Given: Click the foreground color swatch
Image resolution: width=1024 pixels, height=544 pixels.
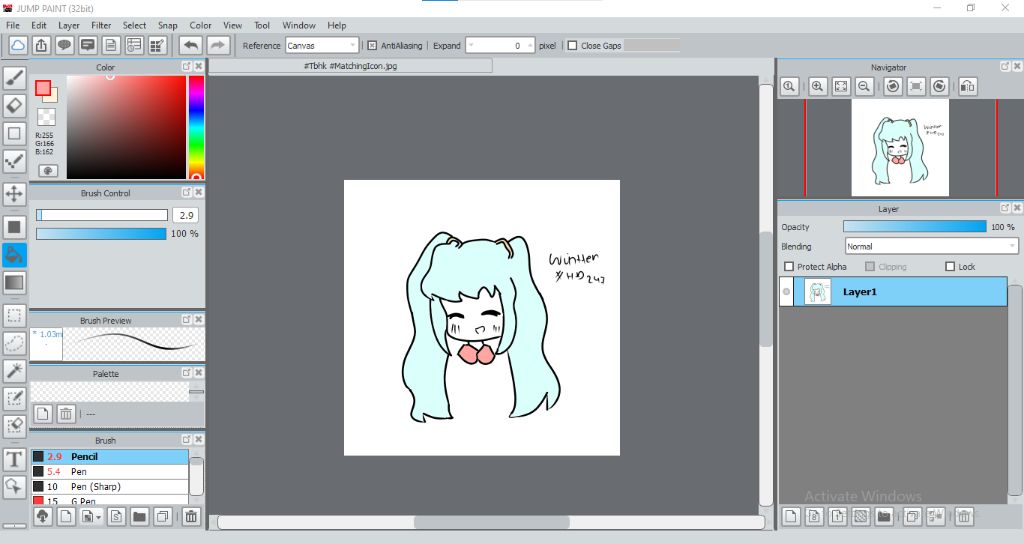Looking at the screenshot, I should (43, 88).
